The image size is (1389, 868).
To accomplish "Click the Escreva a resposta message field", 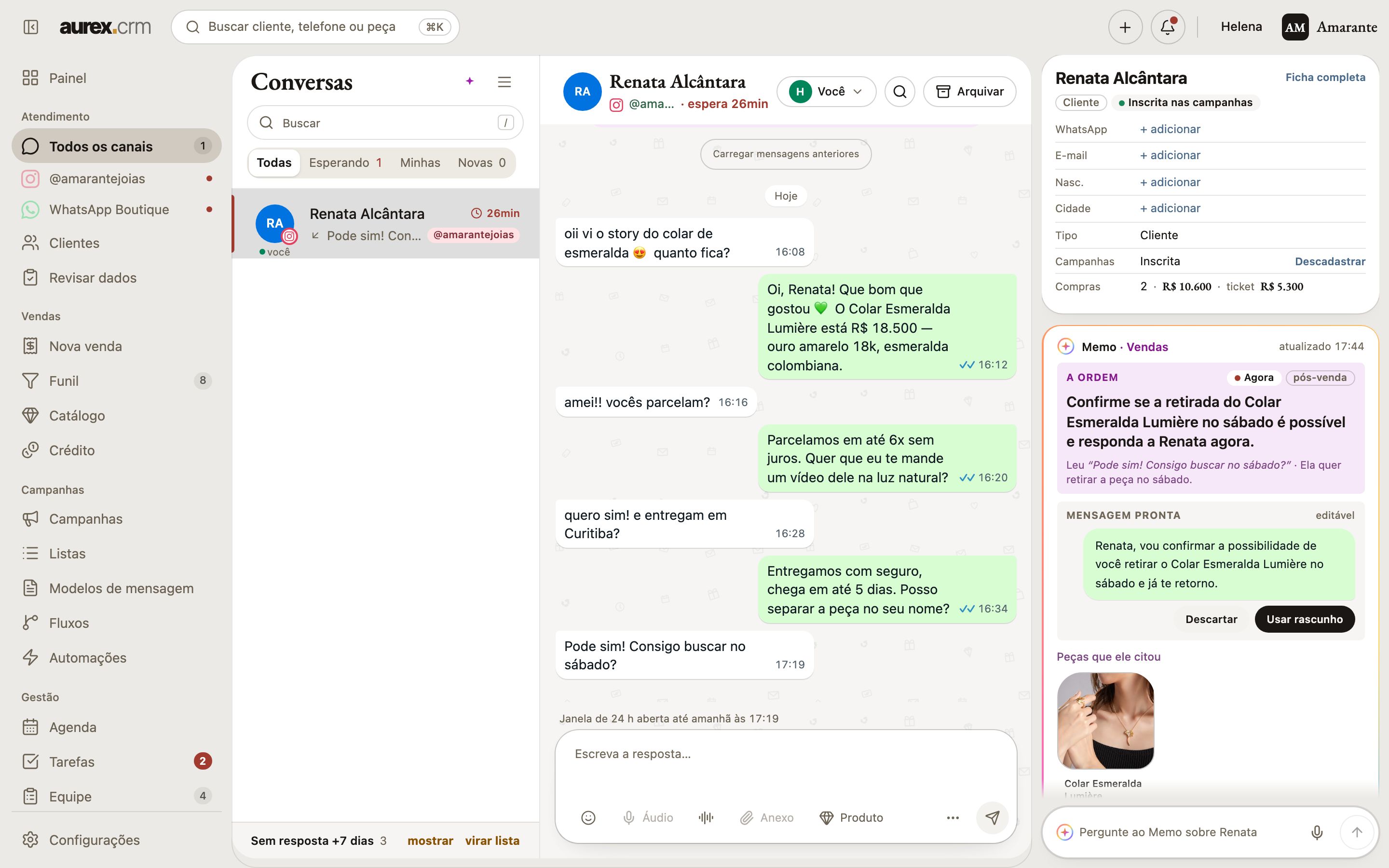I will 785,754.
